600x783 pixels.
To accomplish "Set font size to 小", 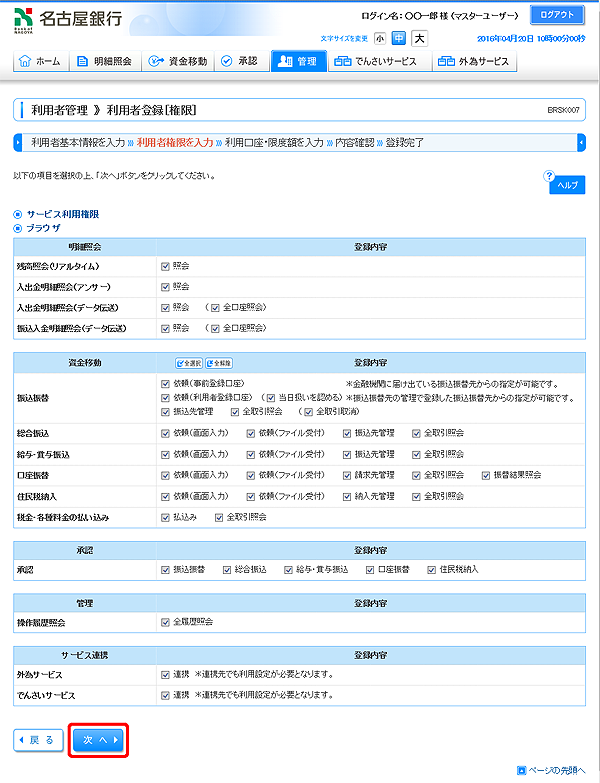I will pos(380,38).
